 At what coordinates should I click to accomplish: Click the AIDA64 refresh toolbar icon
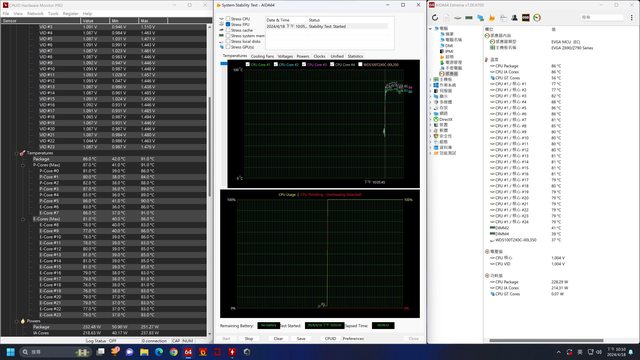435,18
